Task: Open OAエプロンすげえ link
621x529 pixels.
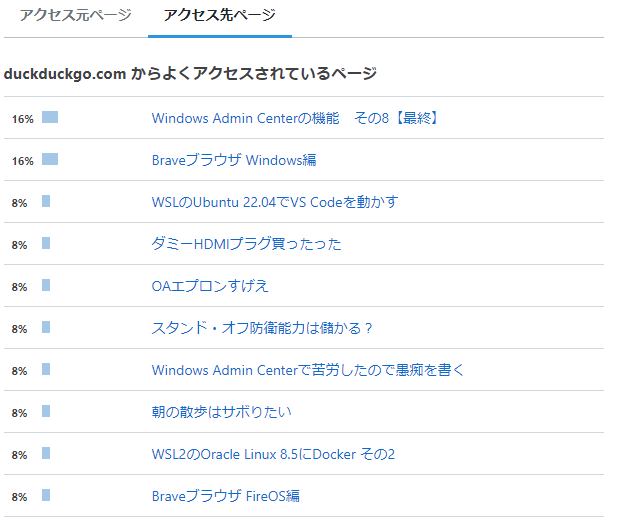Action: (x=210, y=286)
